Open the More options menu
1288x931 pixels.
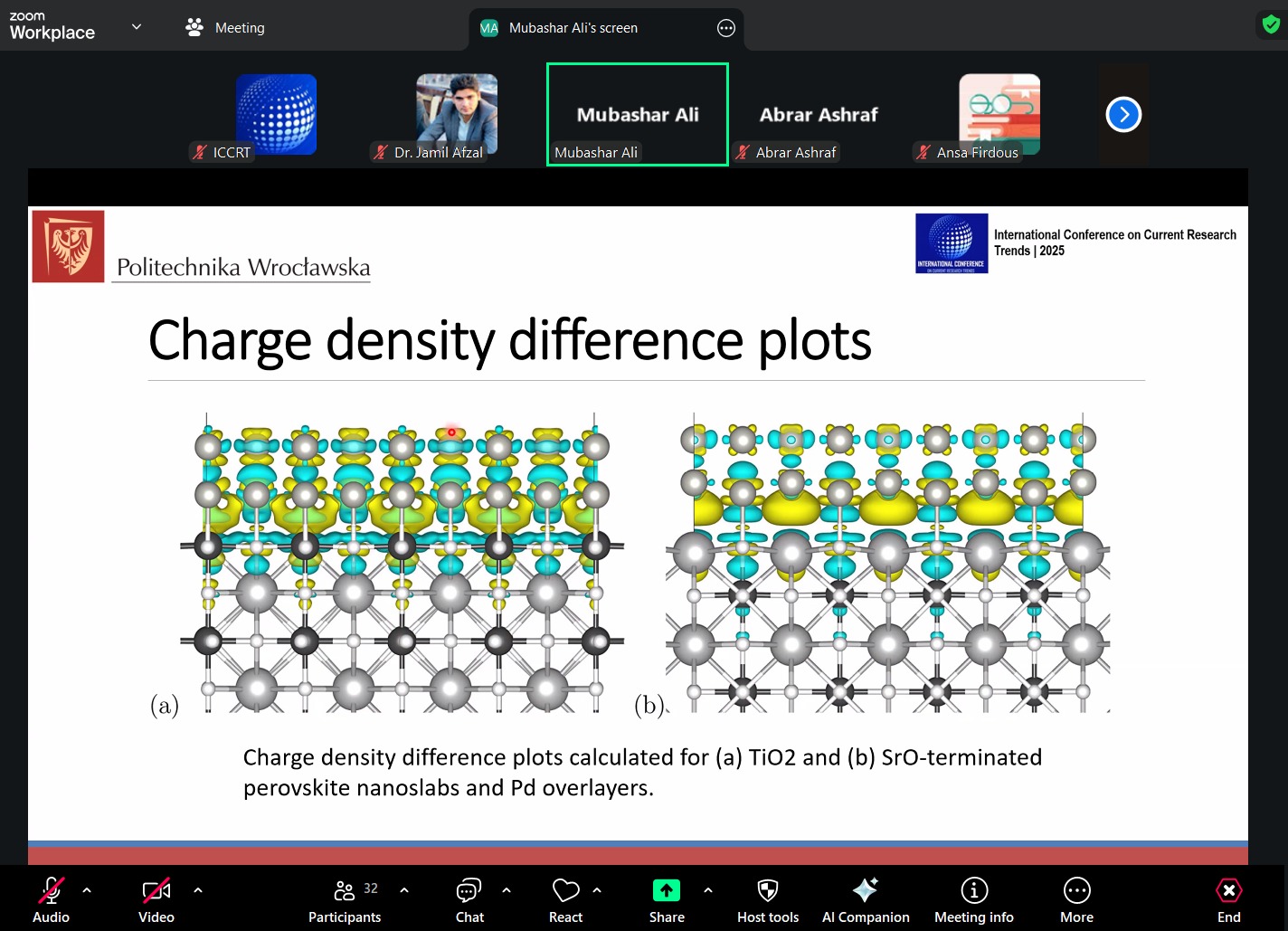point(1077,900)
